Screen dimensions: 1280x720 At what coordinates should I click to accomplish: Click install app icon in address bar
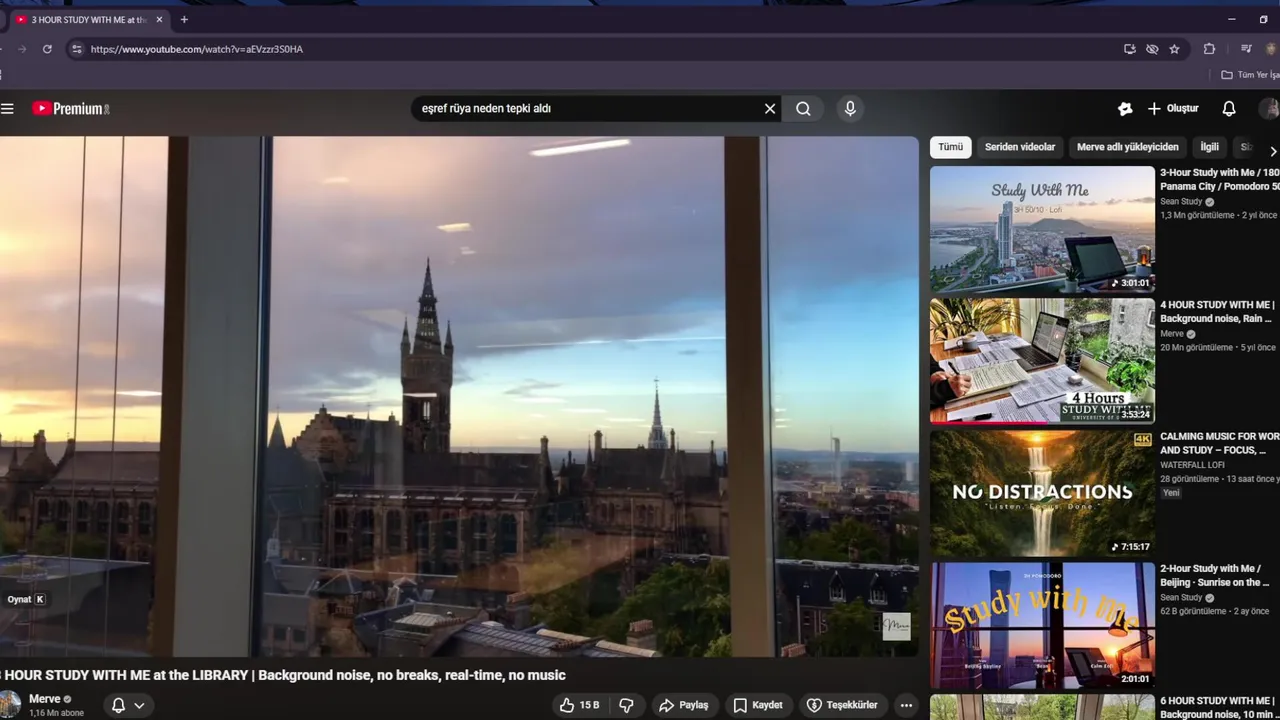click(x=1130, y=49)
